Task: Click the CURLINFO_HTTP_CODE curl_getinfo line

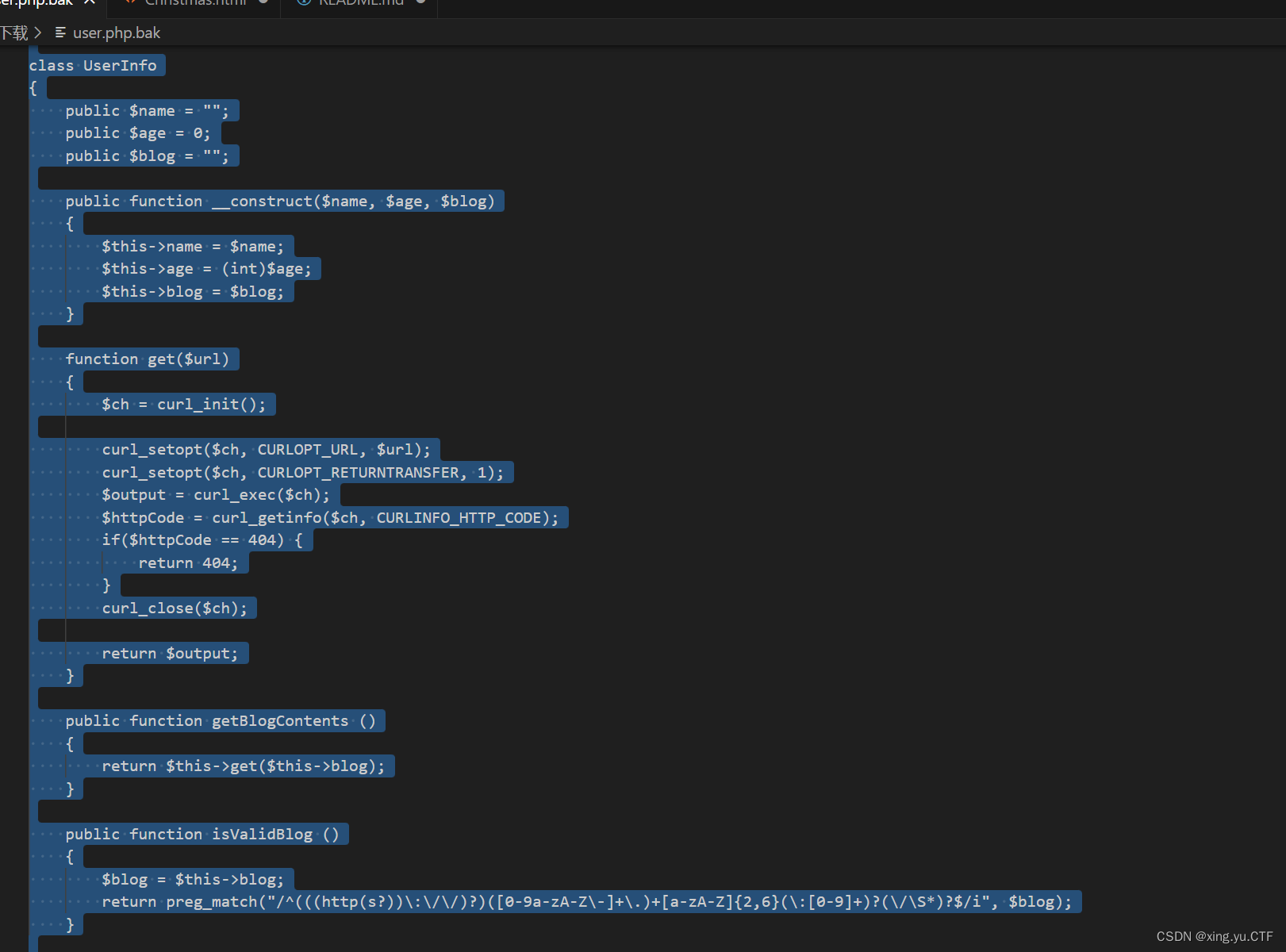Action: pos(330,518)
